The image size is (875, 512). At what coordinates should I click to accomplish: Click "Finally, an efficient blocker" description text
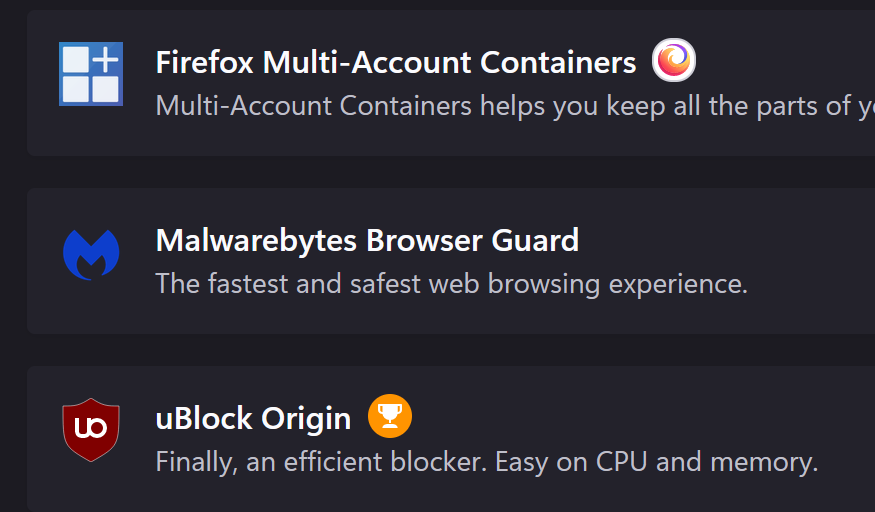[486, 462]
